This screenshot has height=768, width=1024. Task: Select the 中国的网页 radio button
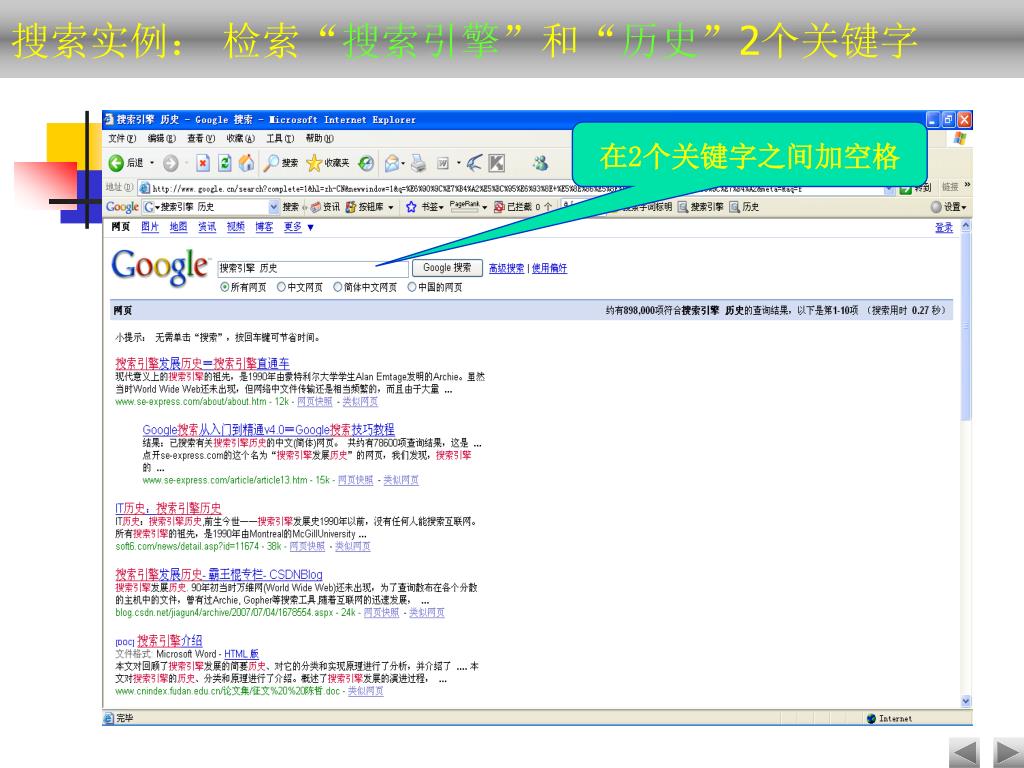[x=412, y=287]
